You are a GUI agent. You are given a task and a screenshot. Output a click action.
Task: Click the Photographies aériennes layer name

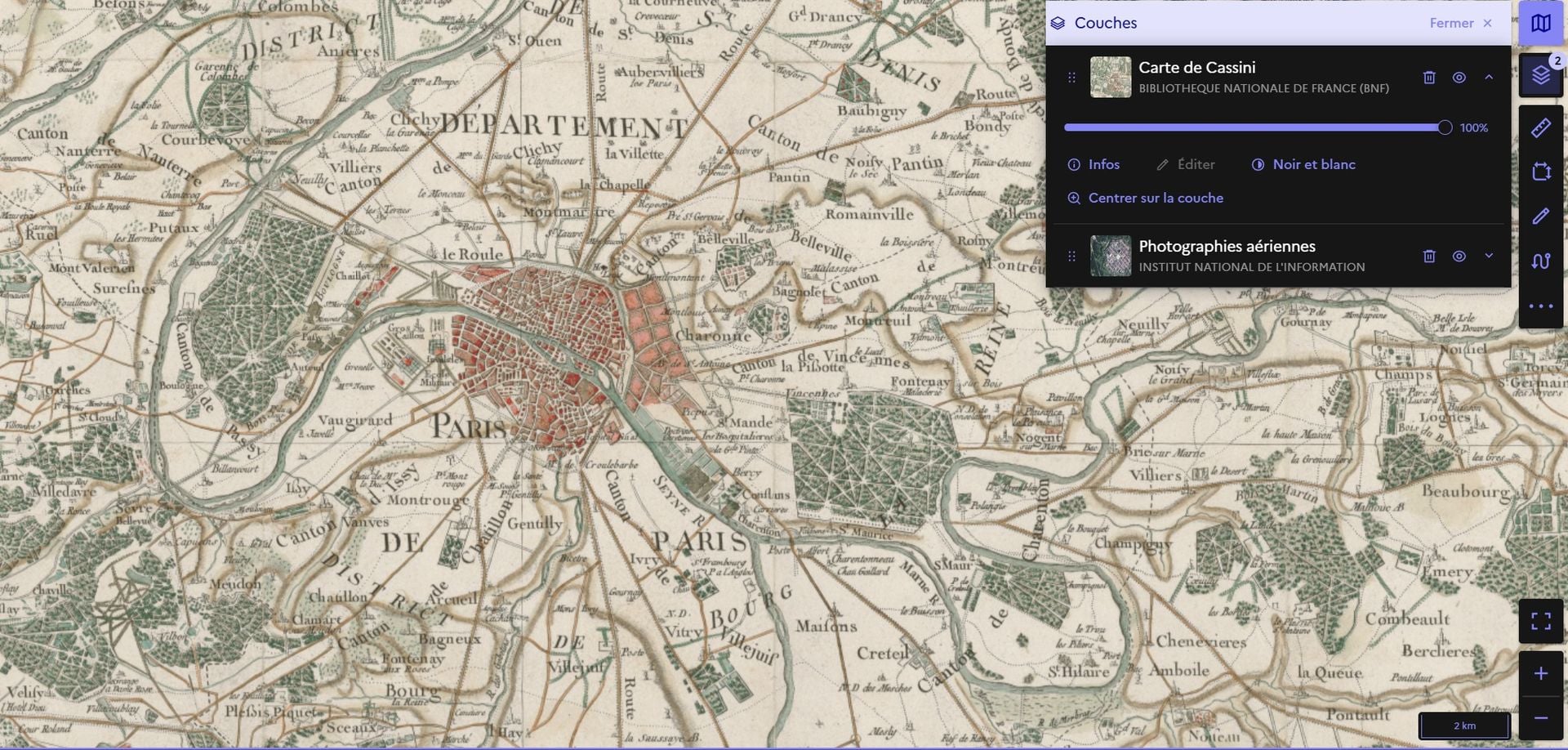point(1227,247)
